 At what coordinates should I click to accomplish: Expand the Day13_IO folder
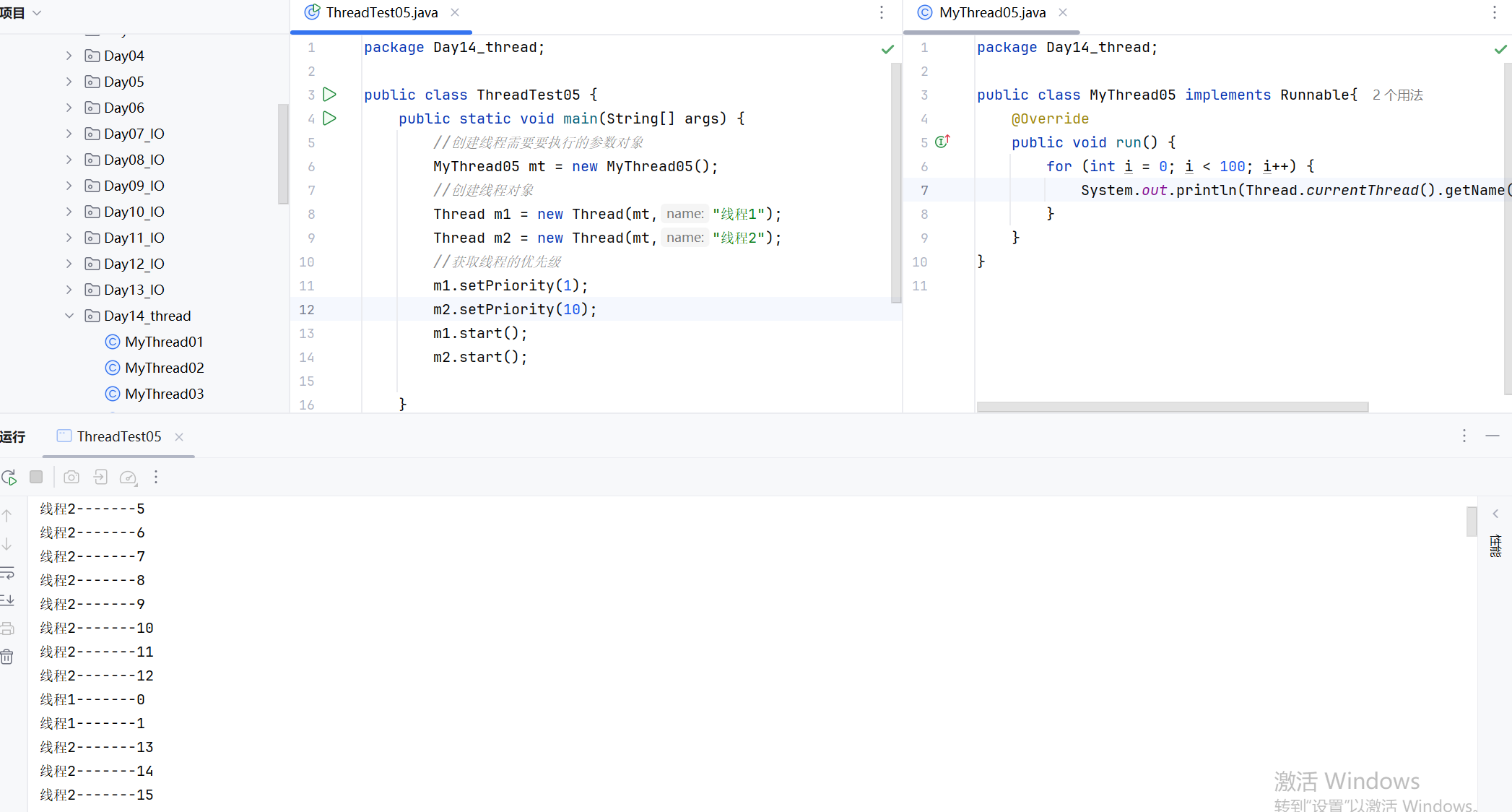(x=69, y=290)
